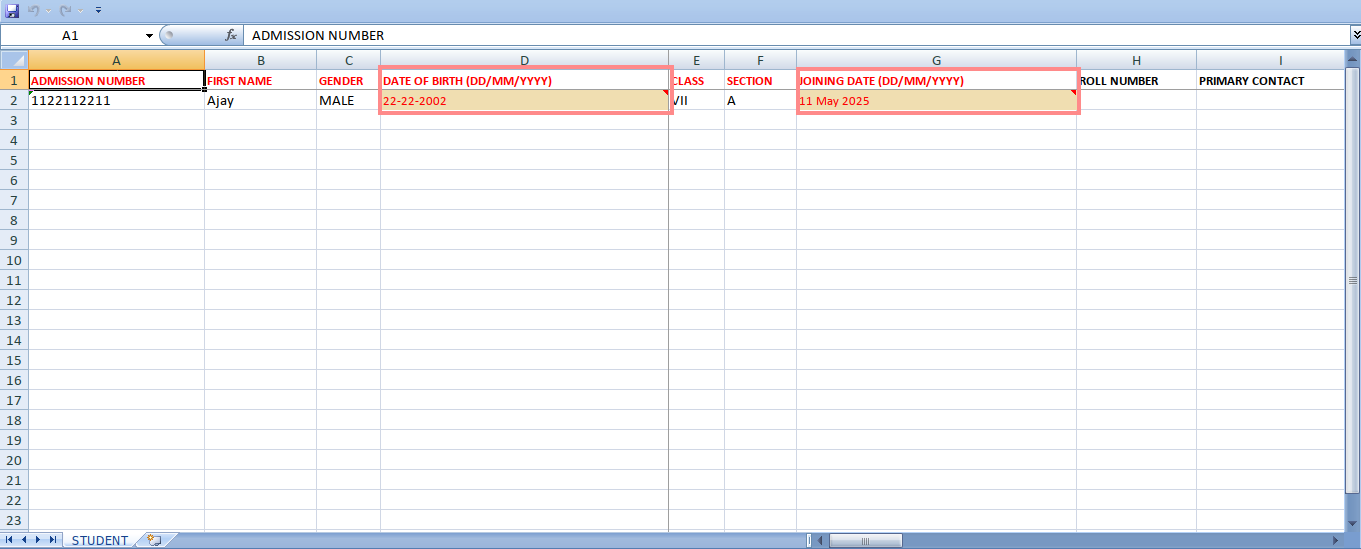1361x549 pixels.
Task: Go to previous sheet with navigation arrow
Action: 25,540
